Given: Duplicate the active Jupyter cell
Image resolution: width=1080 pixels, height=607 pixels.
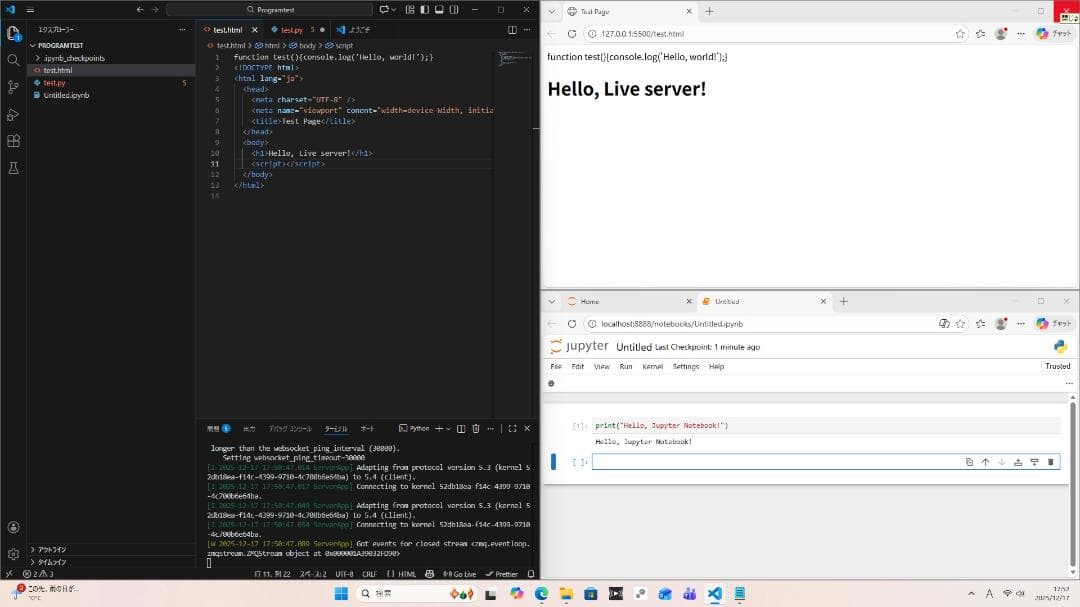Looking at the screenshot, I should coord(969,462).
